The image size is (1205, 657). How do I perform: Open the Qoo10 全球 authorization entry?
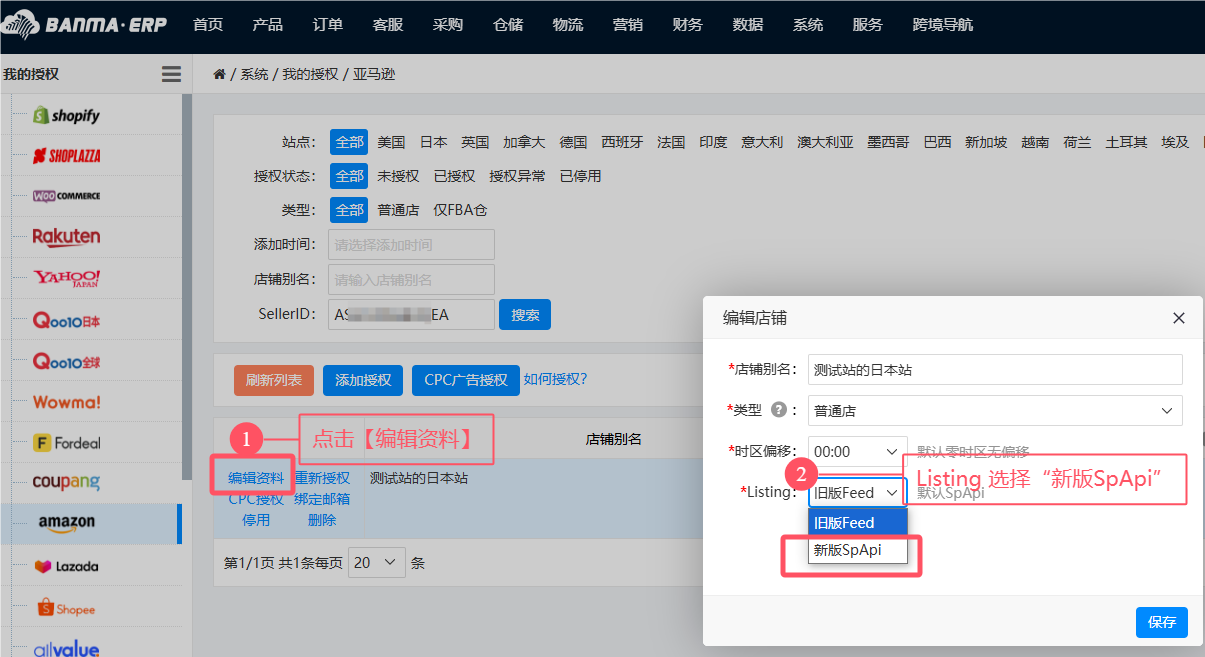pos(67,362)
